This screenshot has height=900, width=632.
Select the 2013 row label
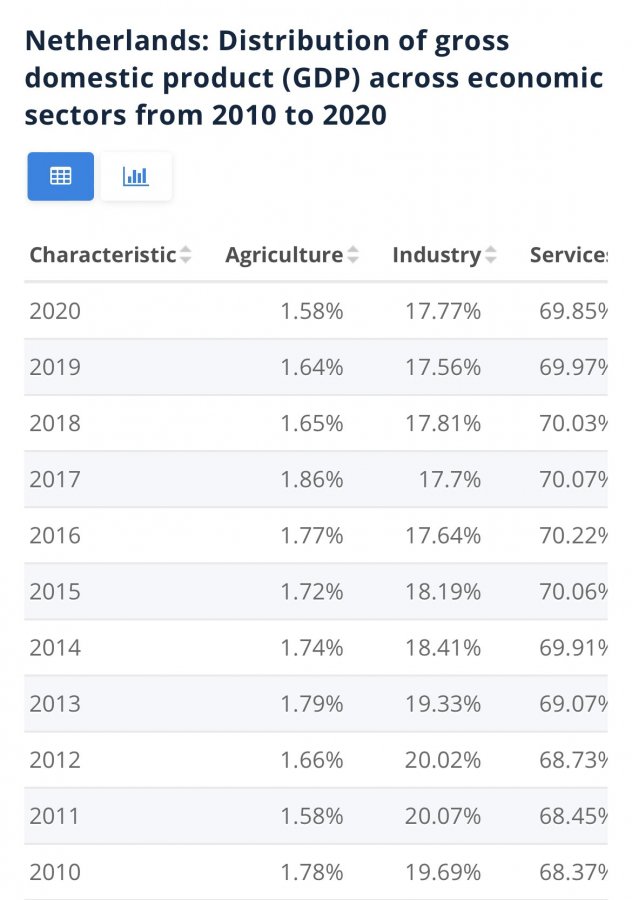(x=55, y=703)
